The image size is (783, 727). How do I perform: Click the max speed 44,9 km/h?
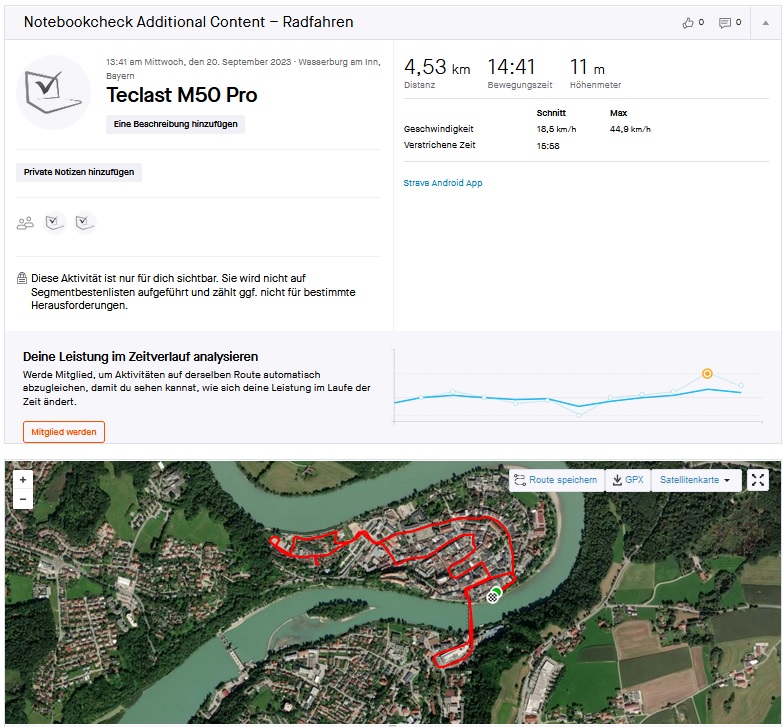pyautogui.click(x=630, y=129)
